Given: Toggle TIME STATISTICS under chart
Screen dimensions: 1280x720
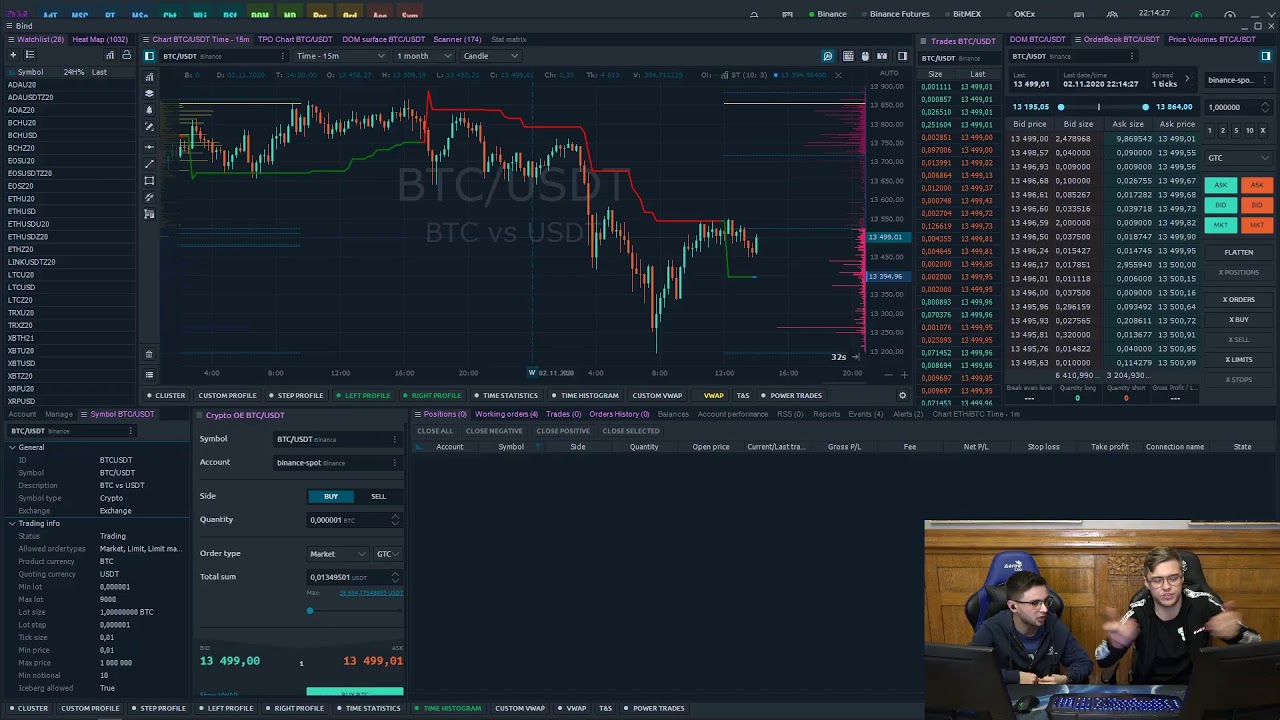Looking at the screenshot, I should pos(506,396).
